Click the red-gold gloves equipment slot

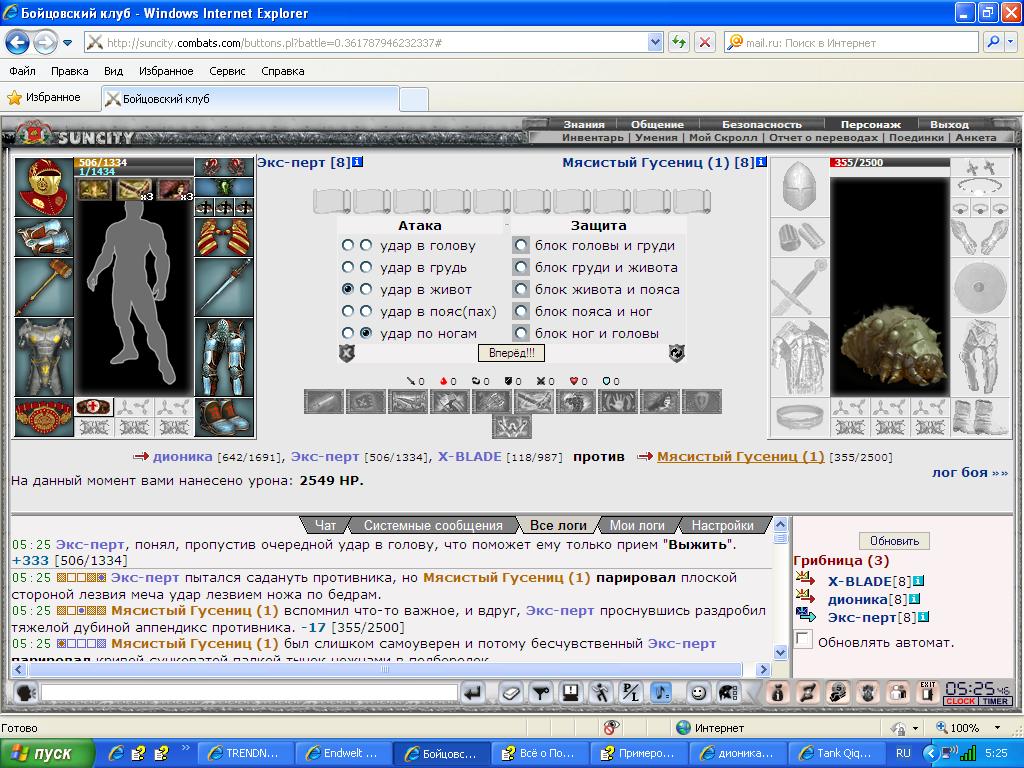point(224,236)
